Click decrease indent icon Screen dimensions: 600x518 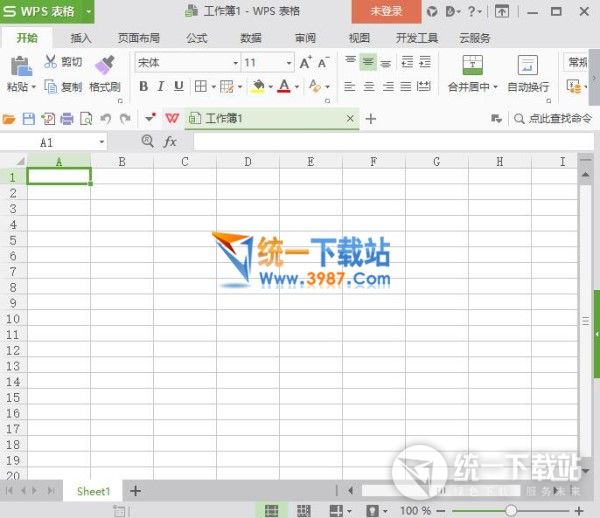tap(407, 62)
